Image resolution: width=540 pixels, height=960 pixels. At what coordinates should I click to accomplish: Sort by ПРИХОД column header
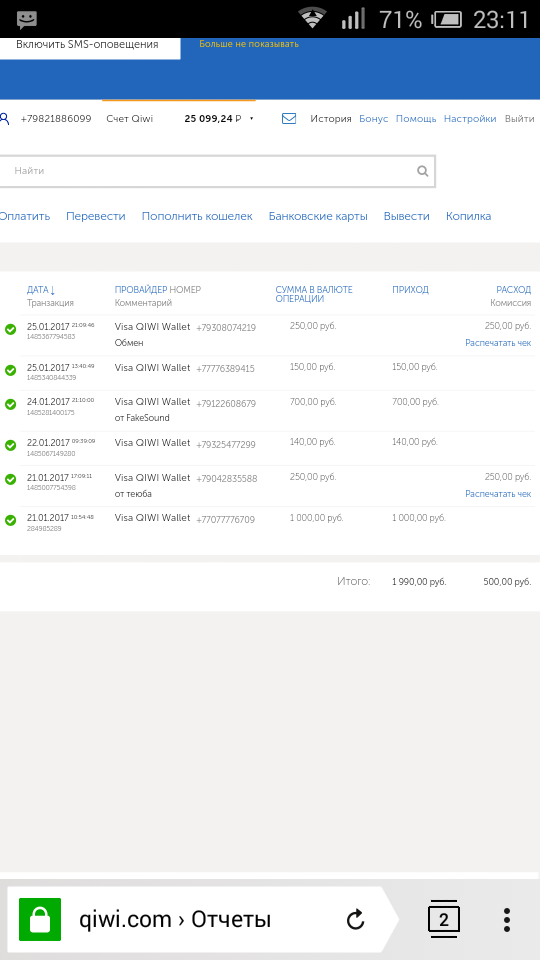click(x=410, y=290)
